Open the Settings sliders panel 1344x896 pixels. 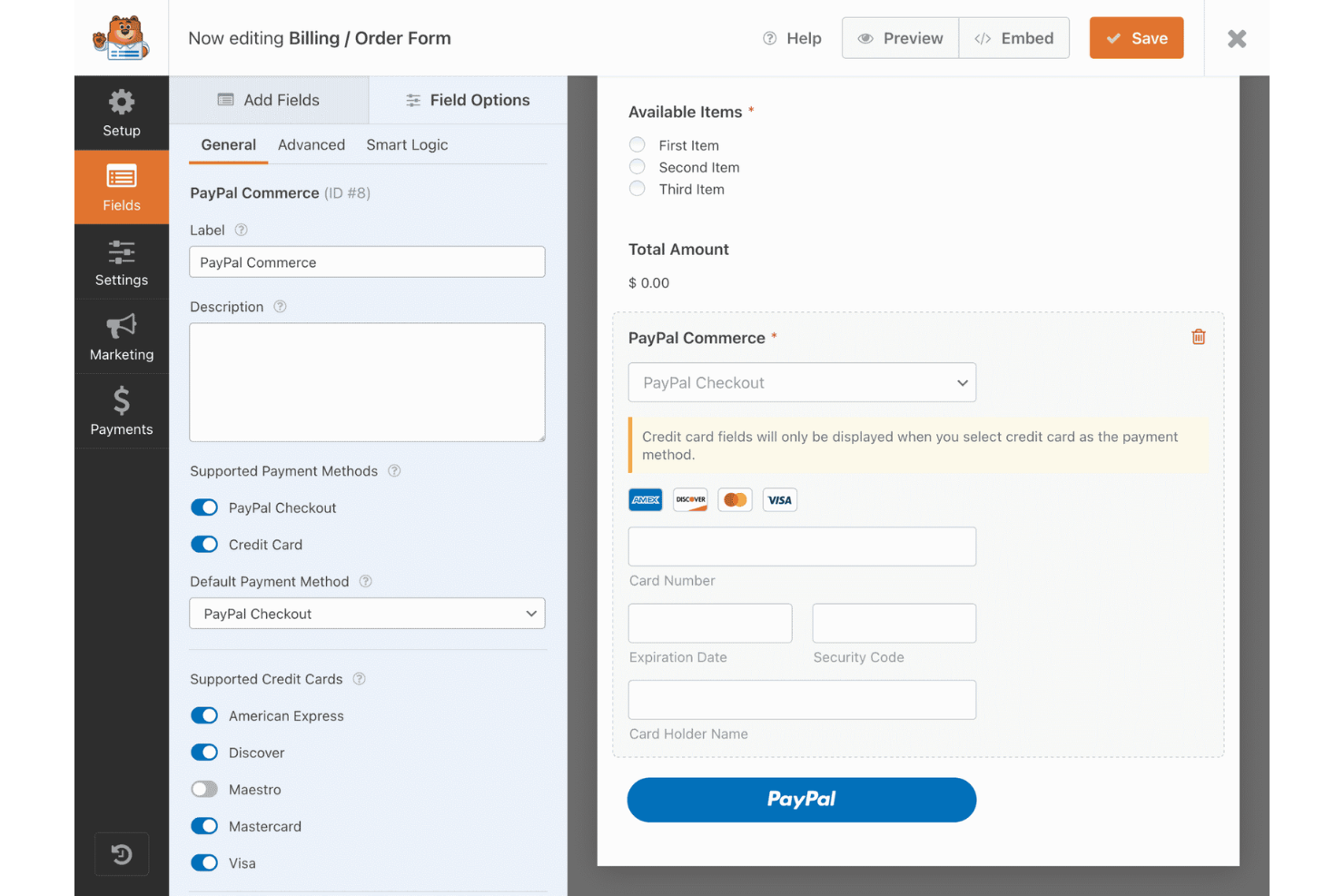(x=122, y=262)
